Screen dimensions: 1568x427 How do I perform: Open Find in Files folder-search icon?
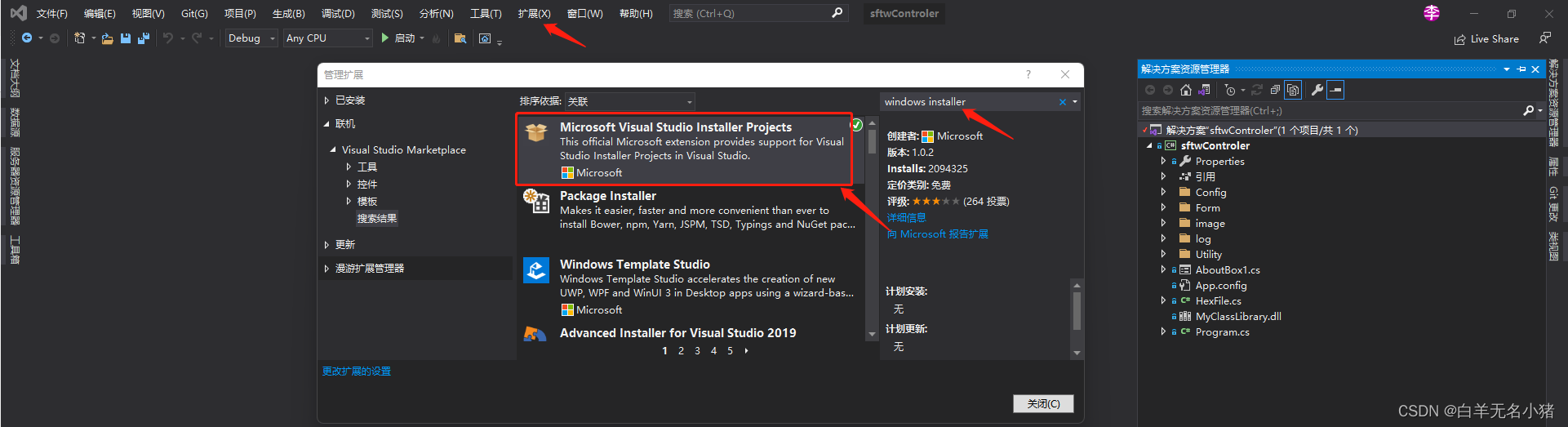(460, 38)
